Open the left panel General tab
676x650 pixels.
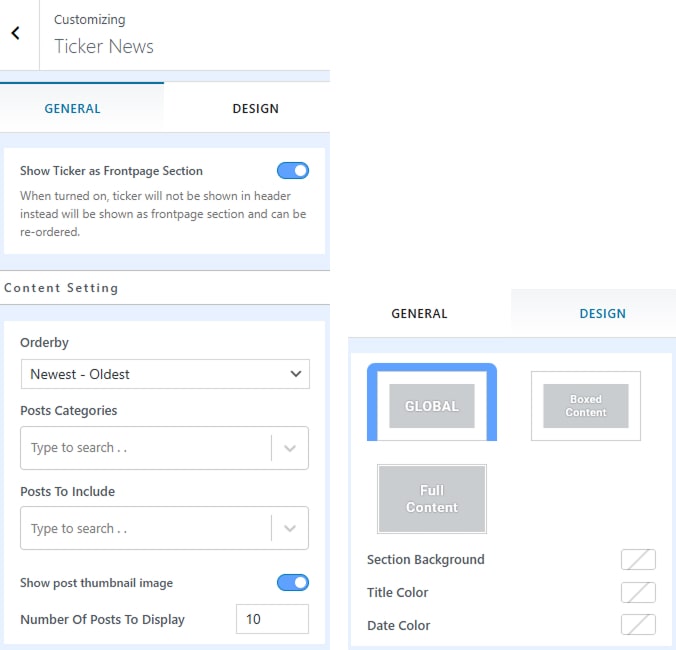(x=72, y=109)
